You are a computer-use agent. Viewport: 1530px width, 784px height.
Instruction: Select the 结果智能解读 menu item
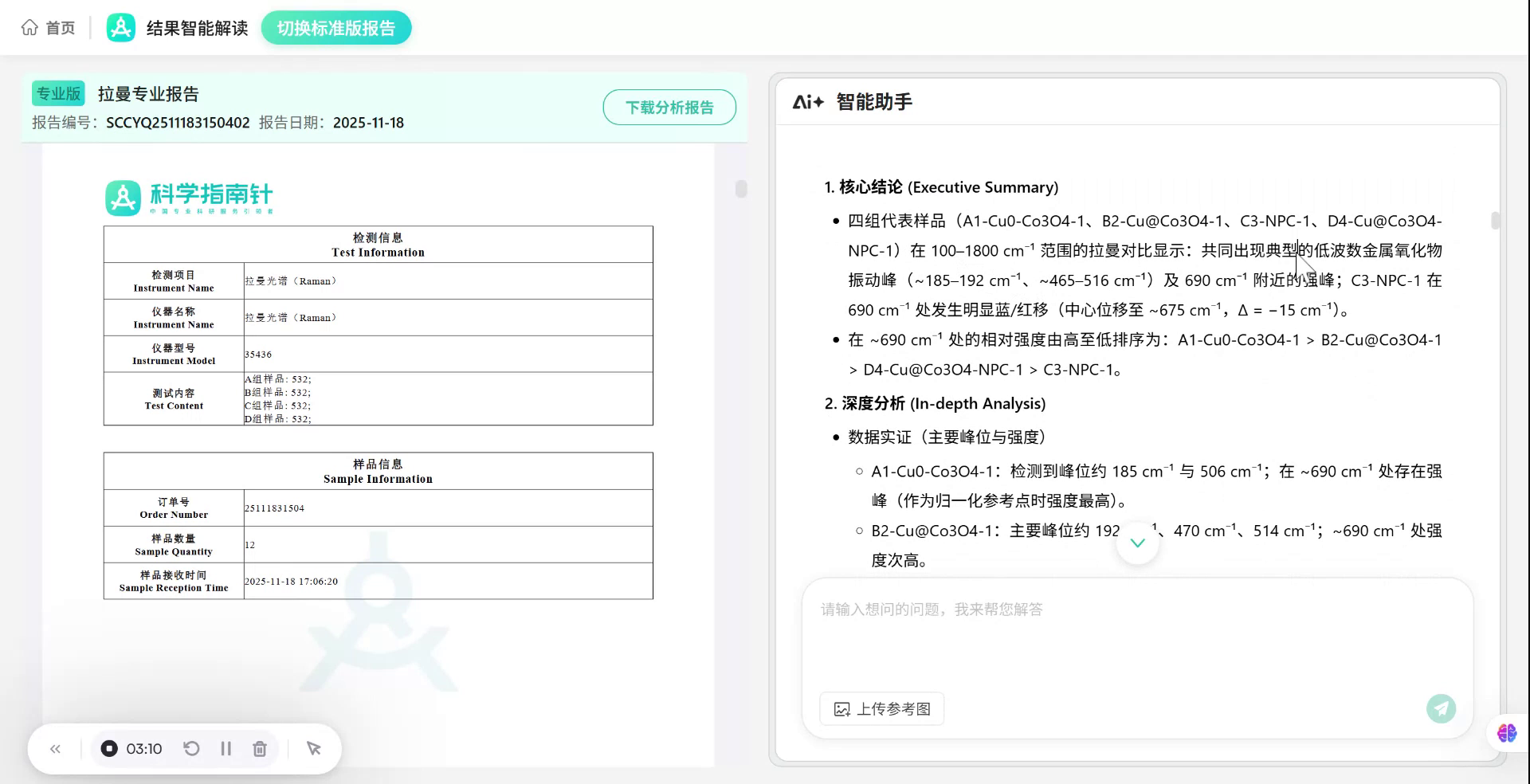196,26
